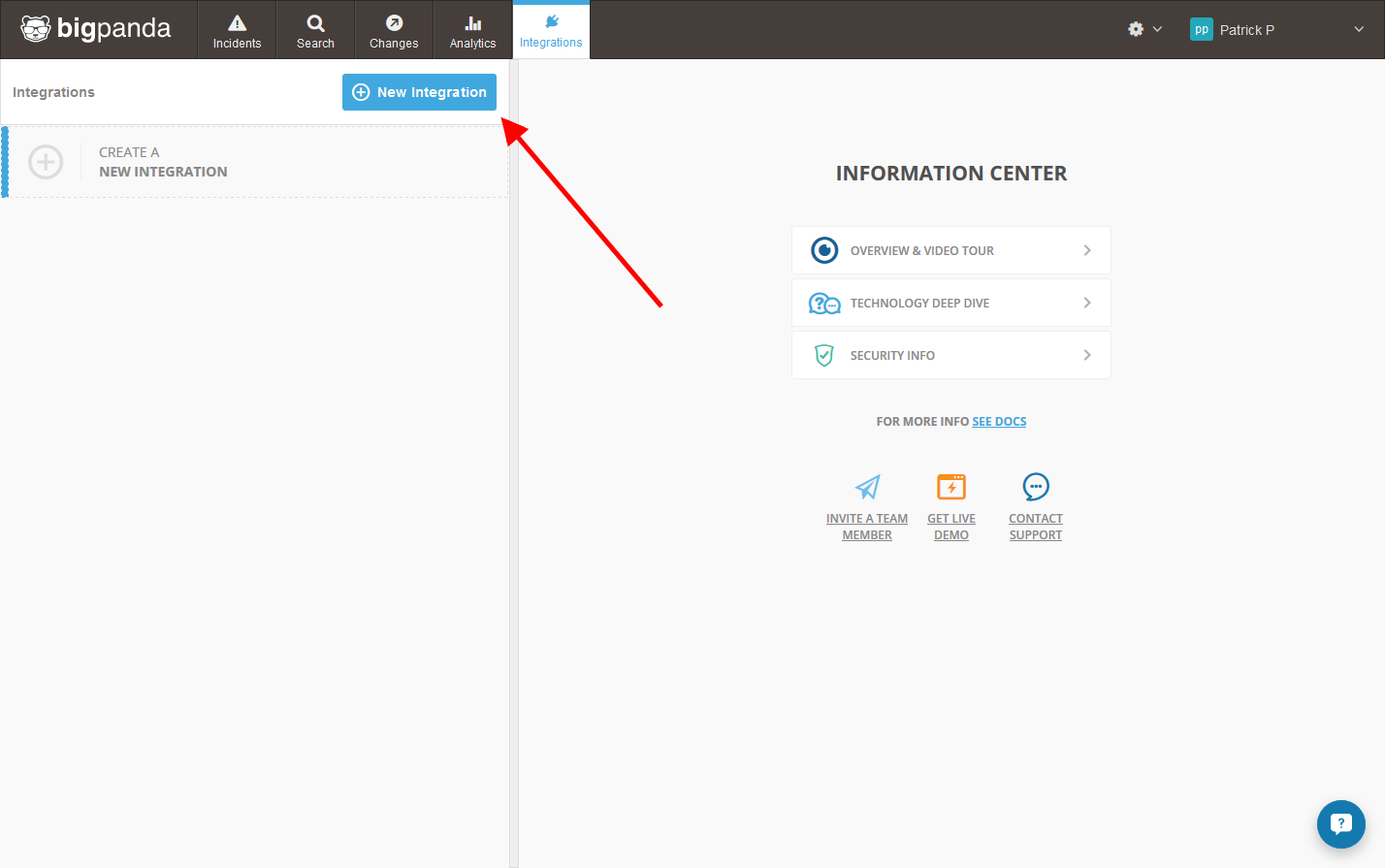This screenshot has width=1385, height=868.
Task: Click the Security Info shield icon
Action: click(823, 356)
